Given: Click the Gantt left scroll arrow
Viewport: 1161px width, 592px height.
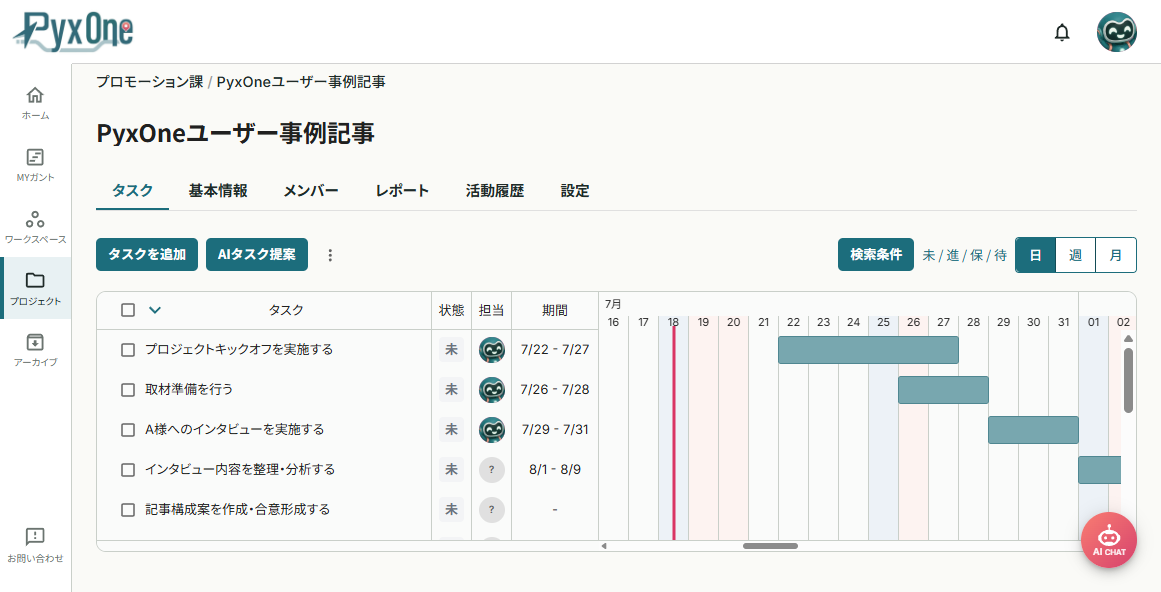Looking at the screenshot, I should coord(604,546).
